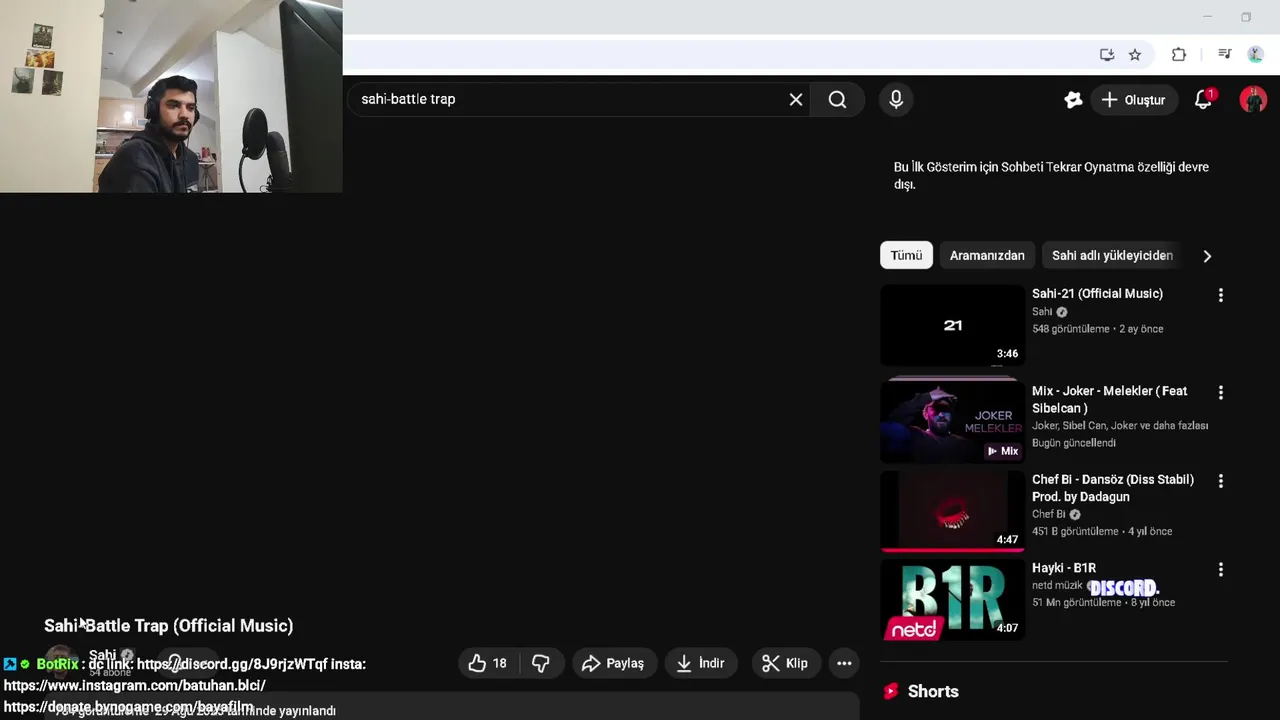Click the webcam overlay of the streamer
This screenshot has height=720, width=1280.
171,96
